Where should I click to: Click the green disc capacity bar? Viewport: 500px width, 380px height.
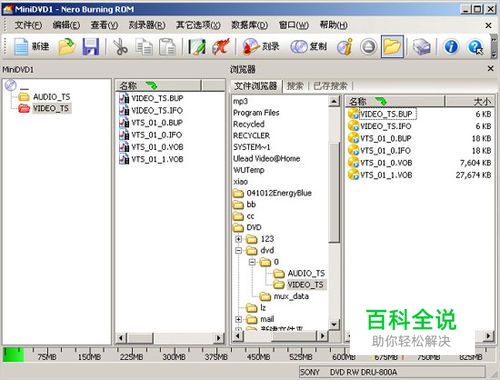13,355
